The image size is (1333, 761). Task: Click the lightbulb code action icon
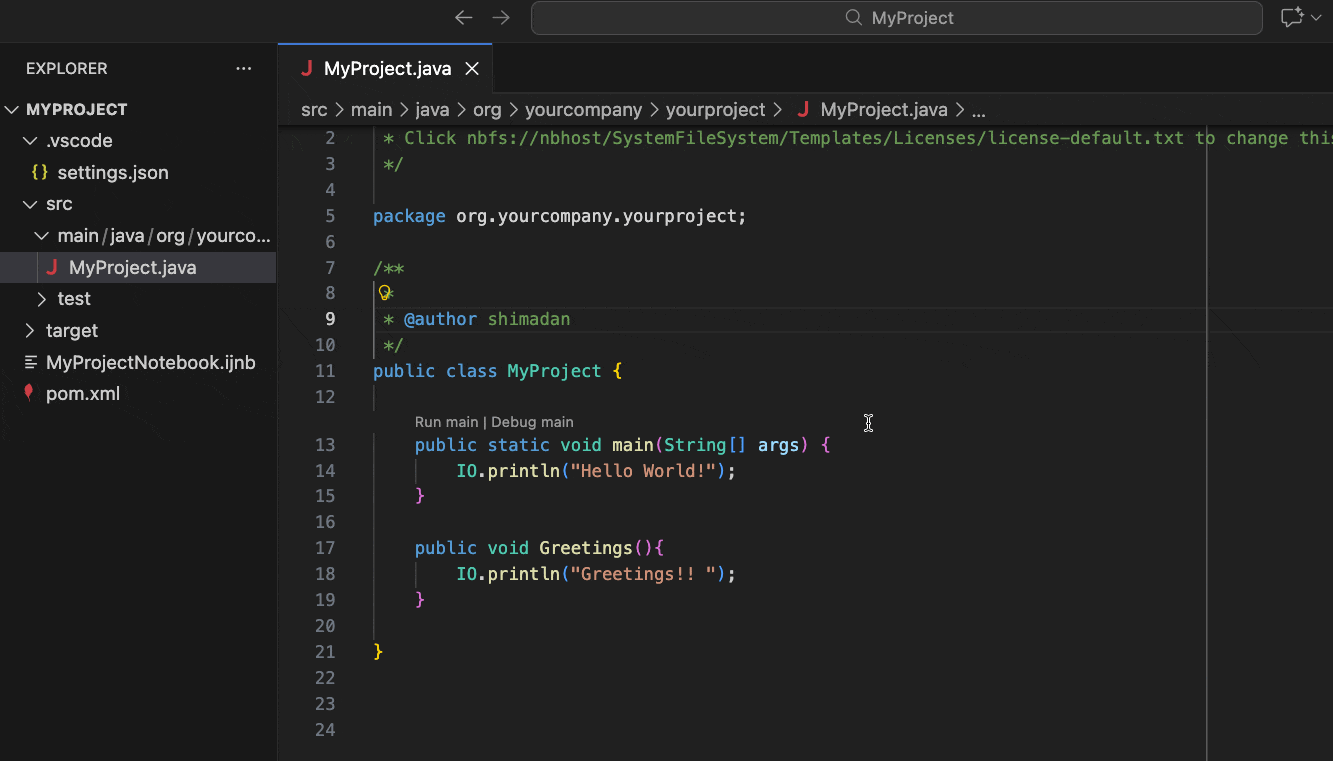click(x=384, y=293)
